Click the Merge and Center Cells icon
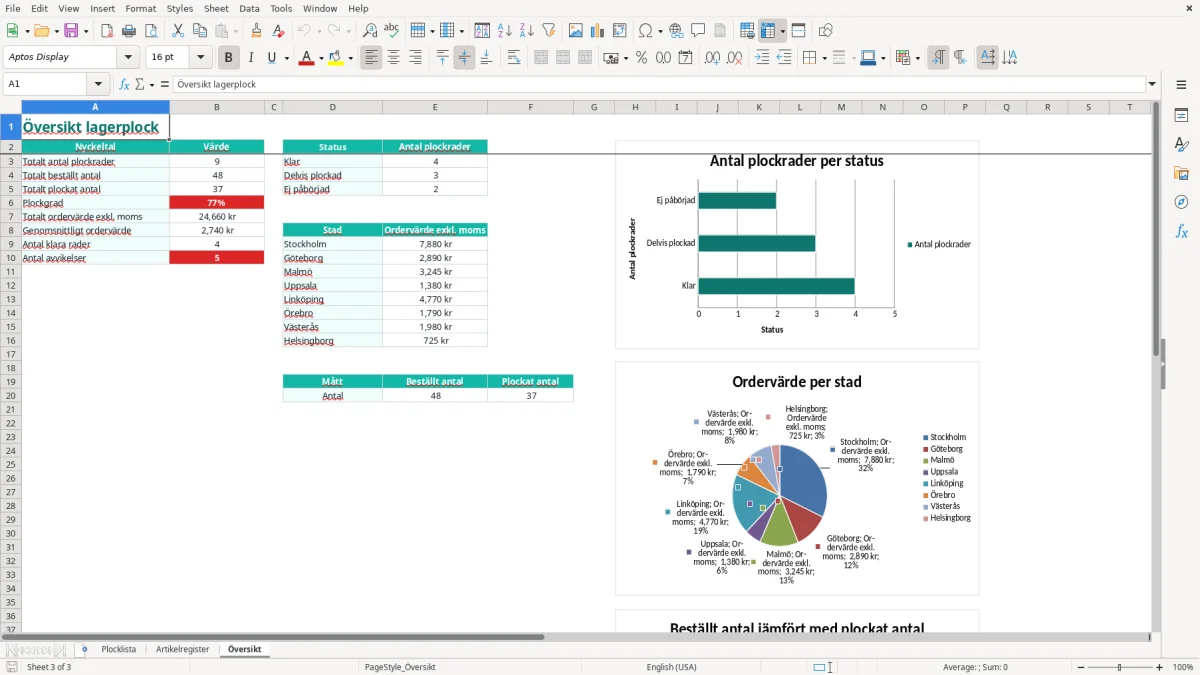 [x=541, y=58]
